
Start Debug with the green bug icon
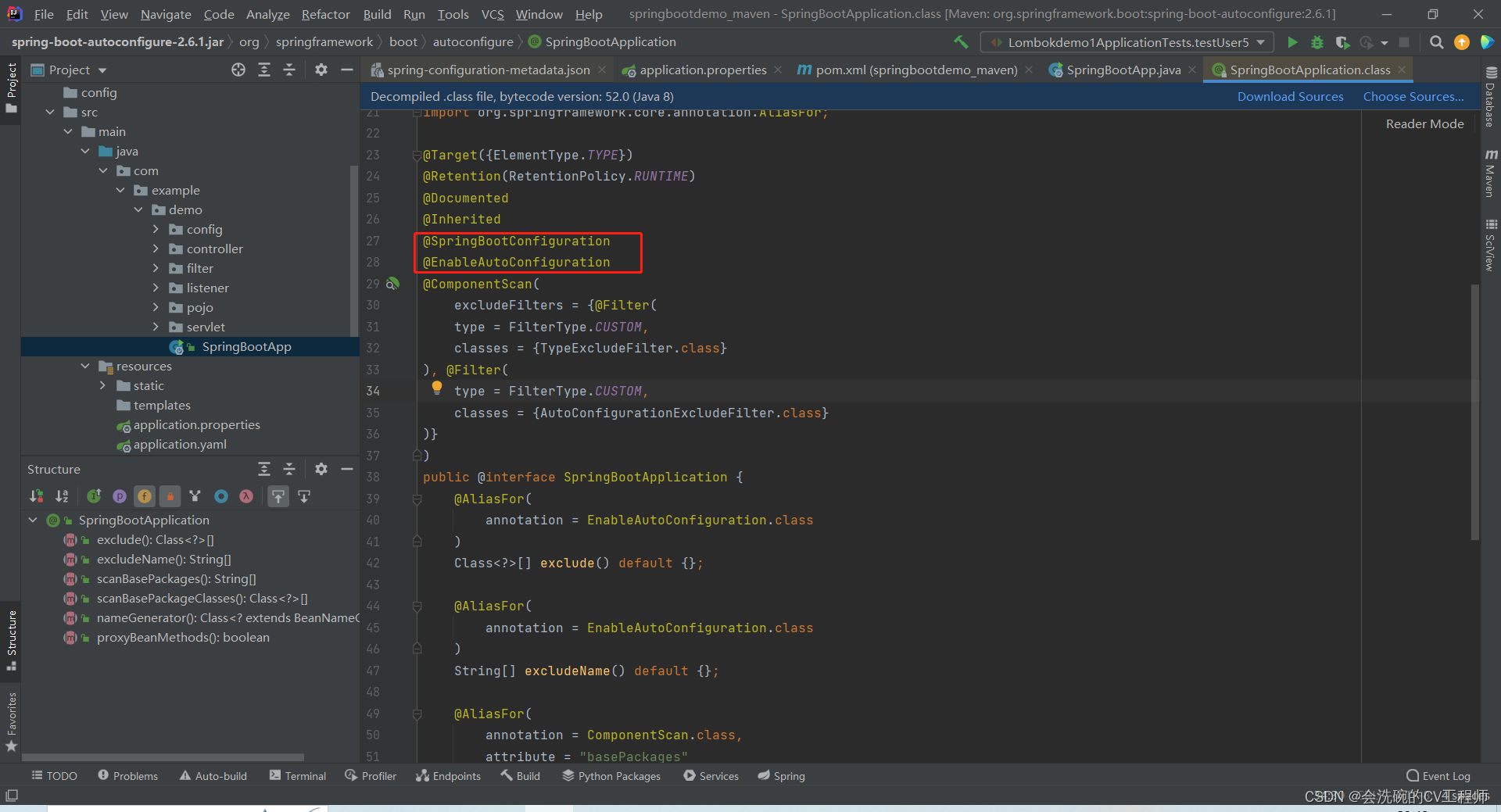click(x=1317, y=42)
